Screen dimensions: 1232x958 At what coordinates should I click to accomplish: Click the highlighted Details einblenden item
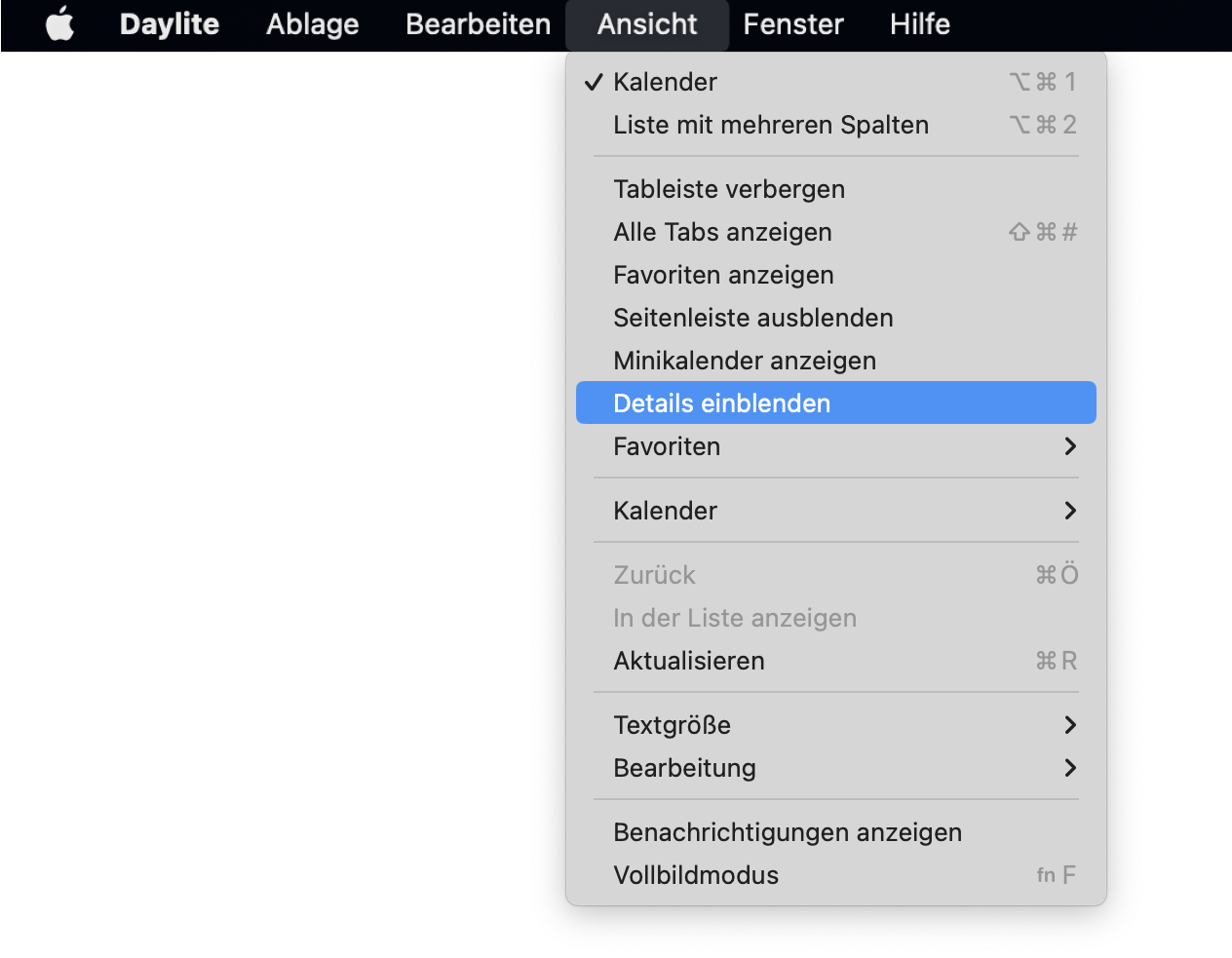click(836, 402)
